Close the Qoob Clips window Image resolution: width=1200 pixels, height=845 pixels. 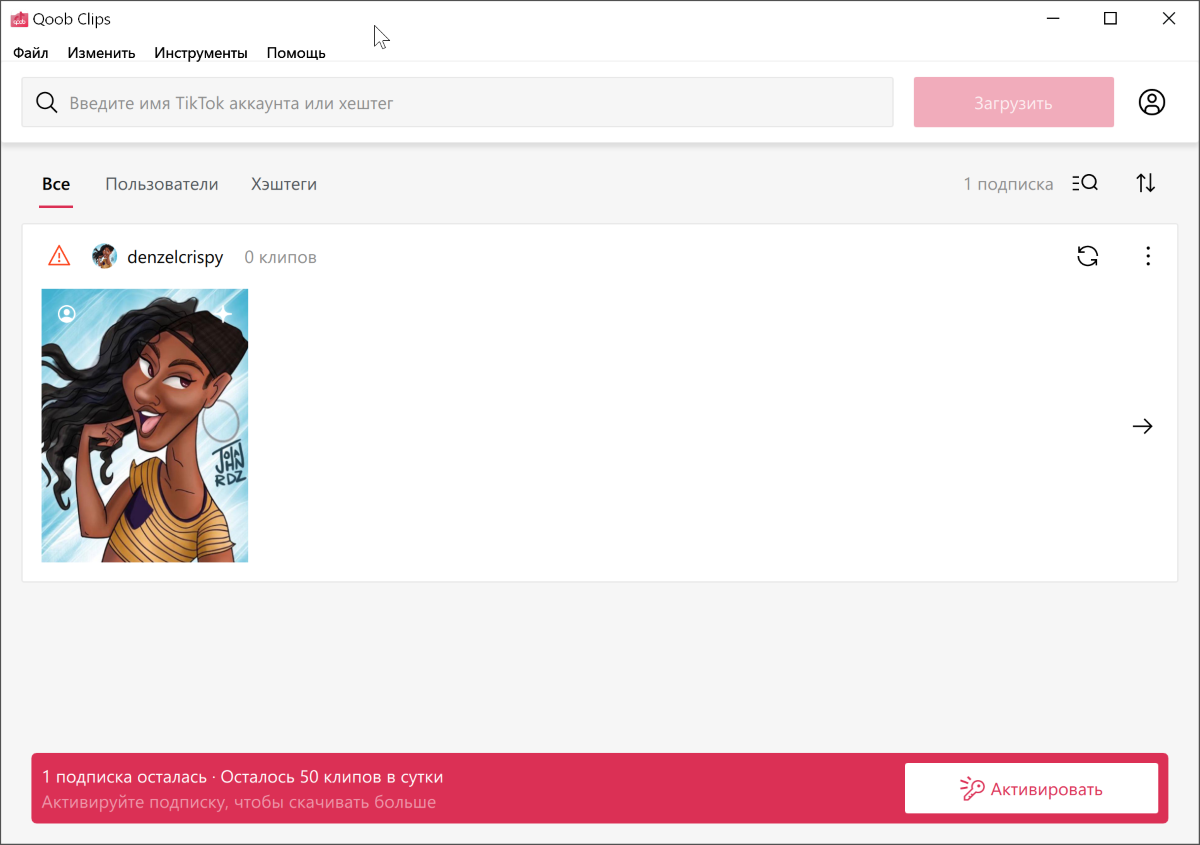[1169, 18]
